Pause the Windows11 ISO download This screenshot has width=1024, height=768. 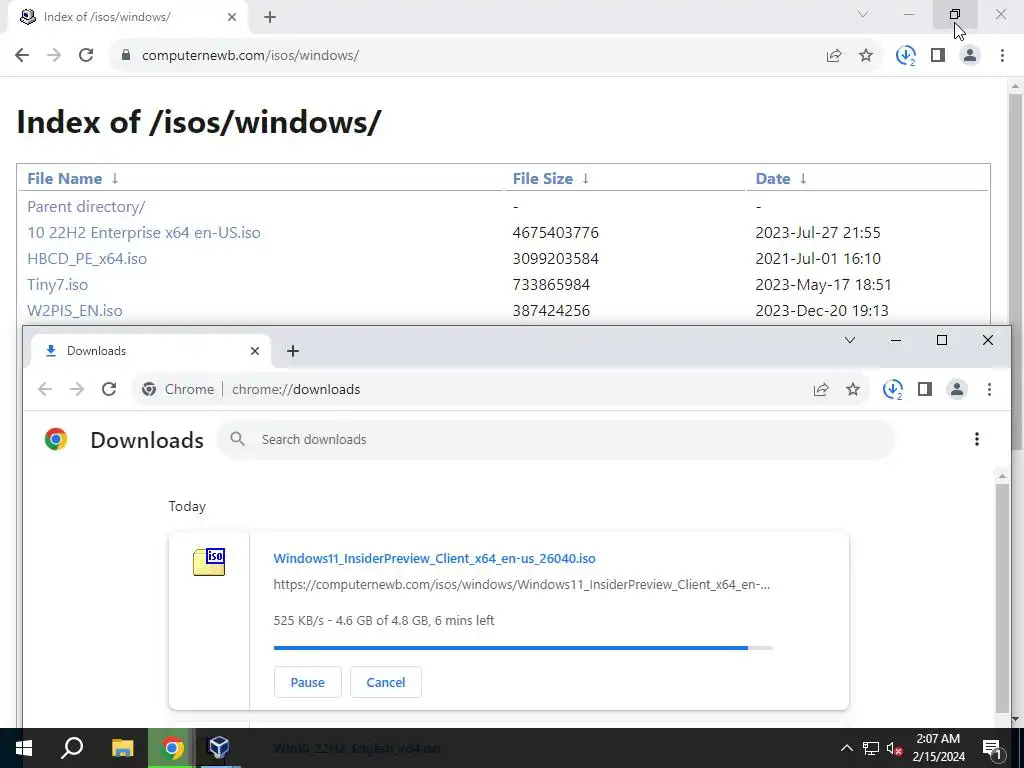[308, 682]
